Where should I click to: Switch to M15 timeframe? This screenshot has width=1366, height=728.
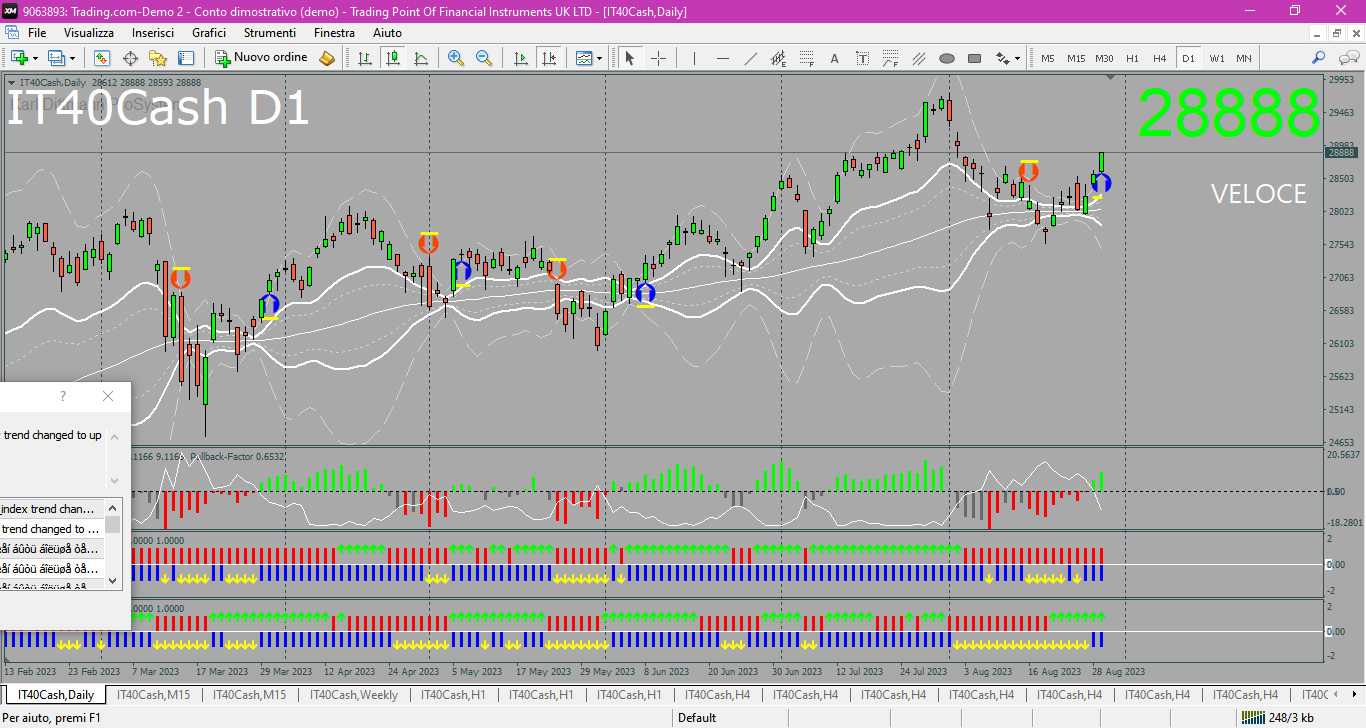[x=1076, y=58]
